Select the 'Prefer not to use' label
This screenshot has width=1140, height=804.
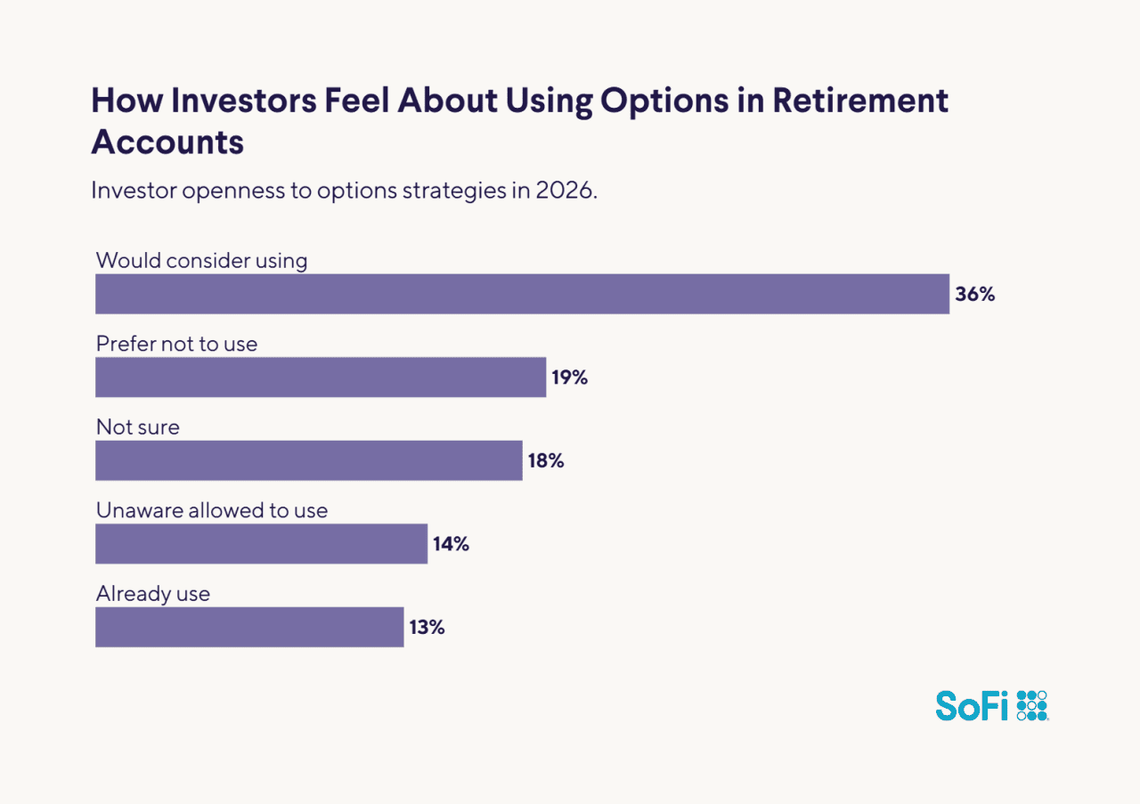pos(177,343)
